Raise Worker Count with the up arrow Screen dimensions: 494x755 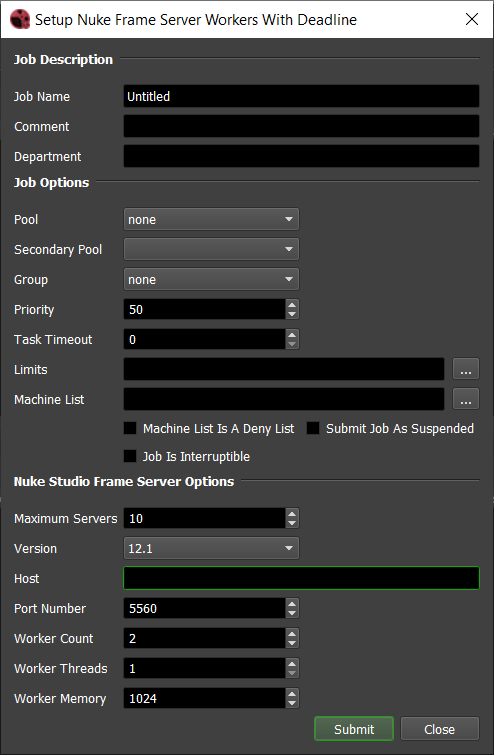[x=292, y=633]
